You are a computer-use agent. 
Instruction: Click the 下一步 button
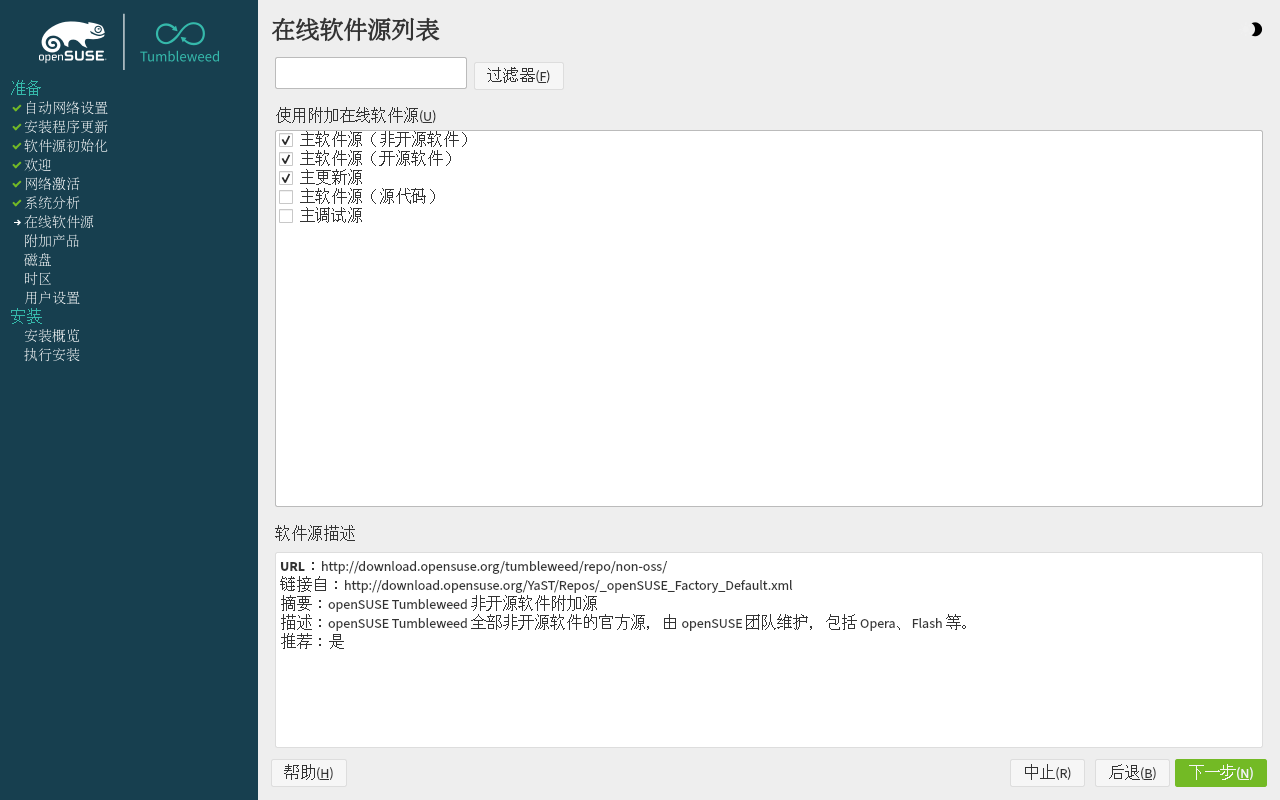(x=1220, y=772)
